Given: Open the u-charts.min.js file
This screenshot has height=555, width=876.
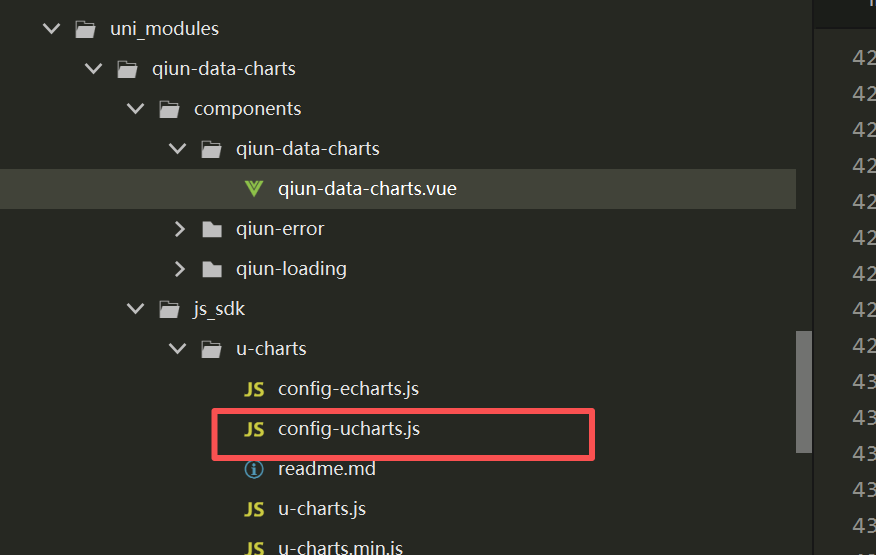Looking at the screenshot, I should (340, 547).
